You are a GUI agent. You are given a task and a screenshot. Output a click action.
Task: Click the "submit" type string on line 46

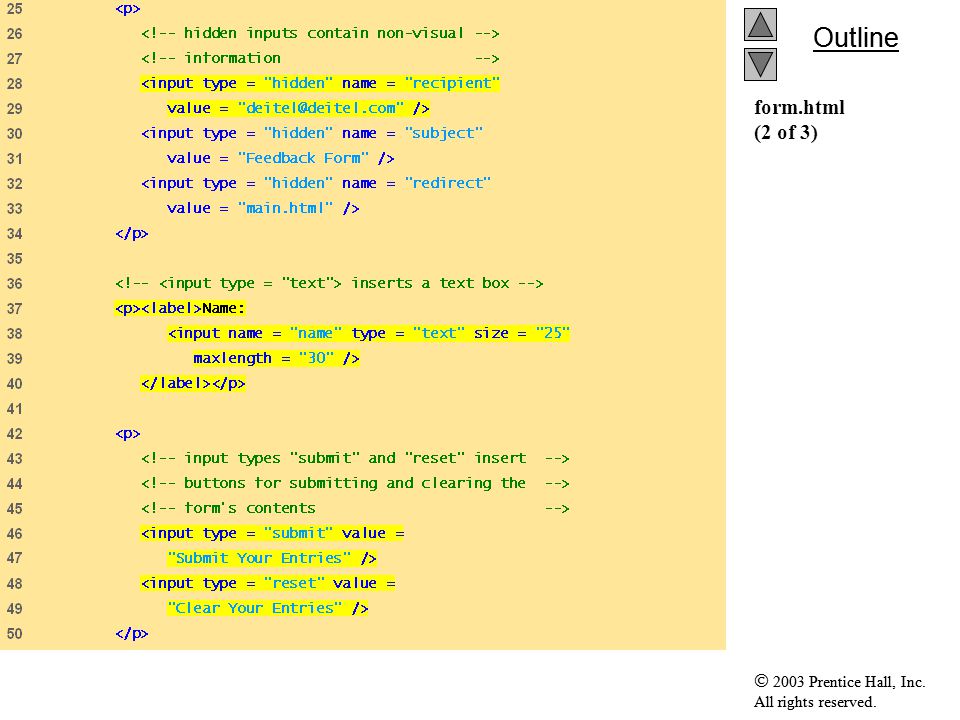pyautogui.click(x=298, y=533)
